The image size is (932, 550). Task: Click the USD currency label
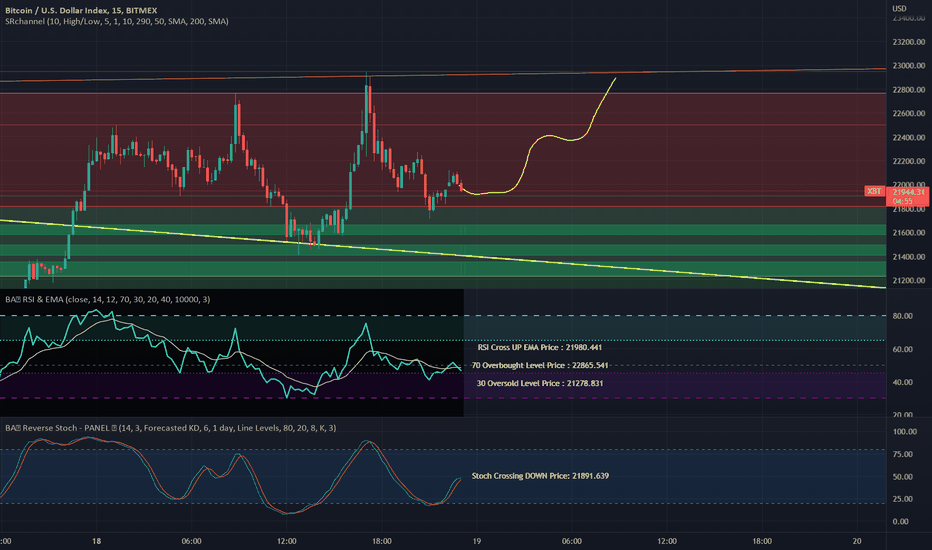[x=899, y=8]
